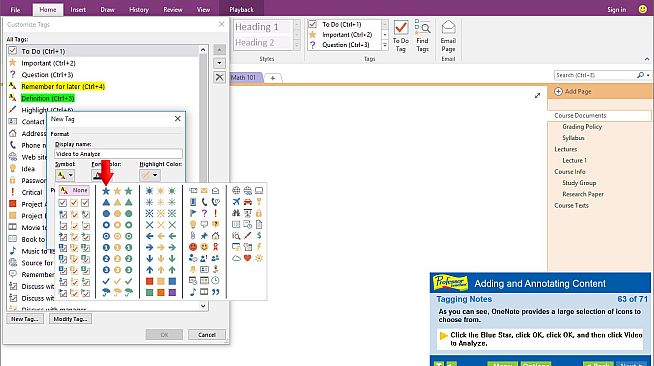Choose the red square symbol
The height and width of the screenshot is (366, 654).
click(x=149, y=281)
